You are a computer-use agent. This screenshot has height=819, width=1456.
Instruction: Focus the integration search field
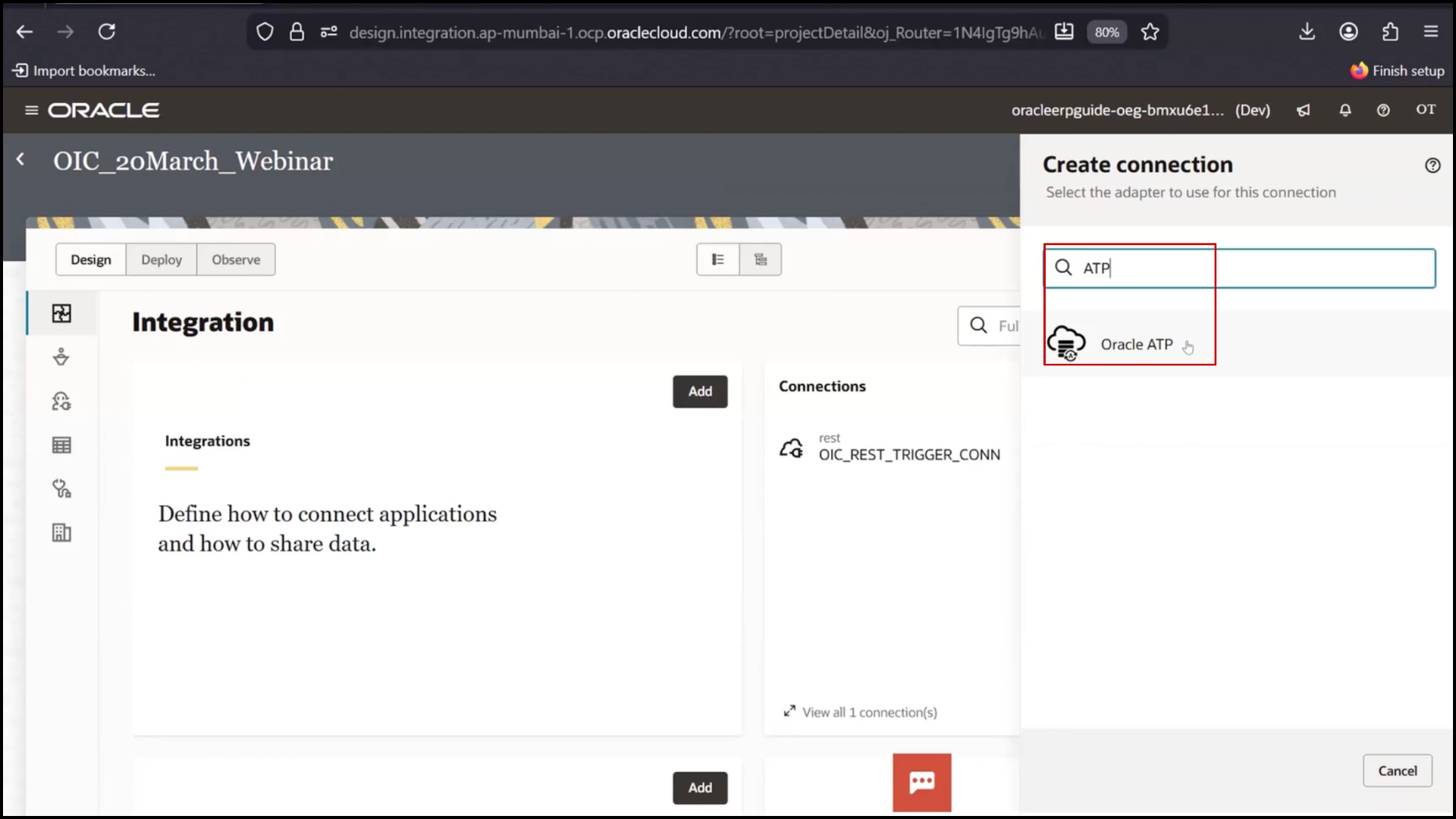(x=989, y=325)
